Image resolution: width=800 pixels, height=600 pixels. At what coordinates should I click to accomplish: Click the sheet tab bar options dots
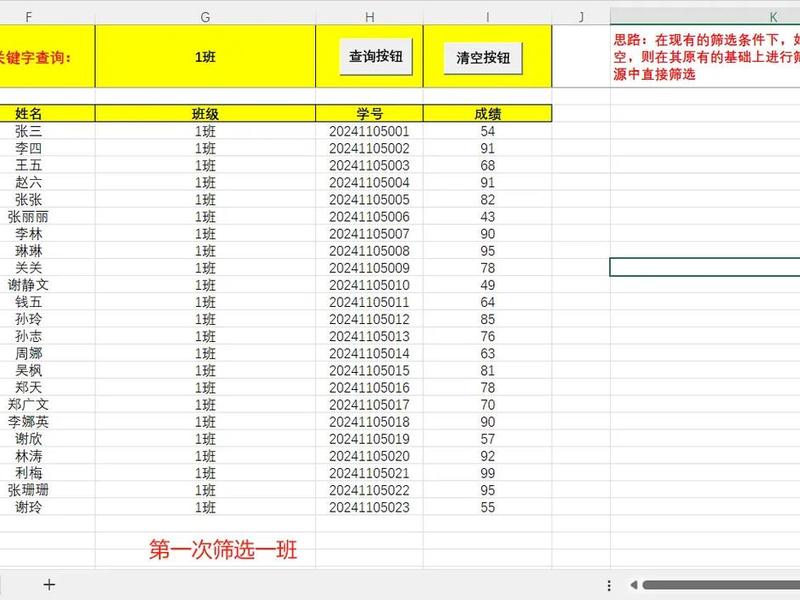(x=609, y=585)
